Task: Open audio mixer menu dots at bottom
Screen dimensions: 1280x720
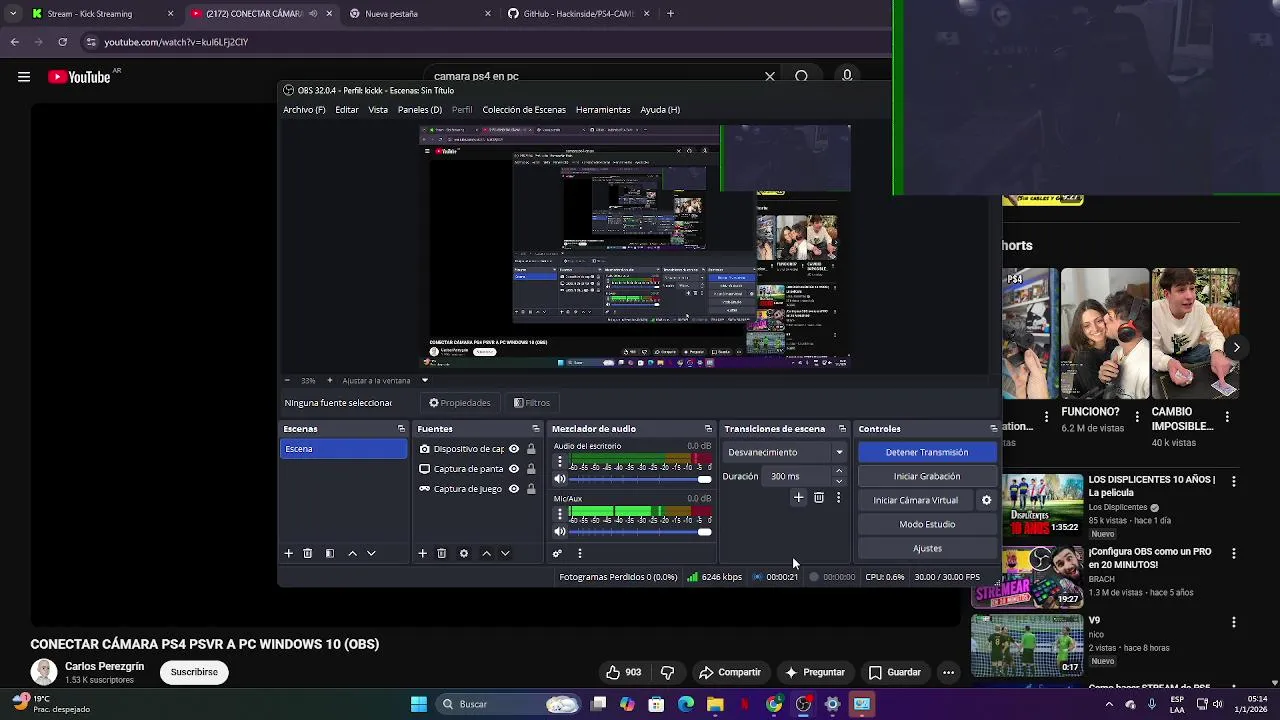Action: point(579,553)
